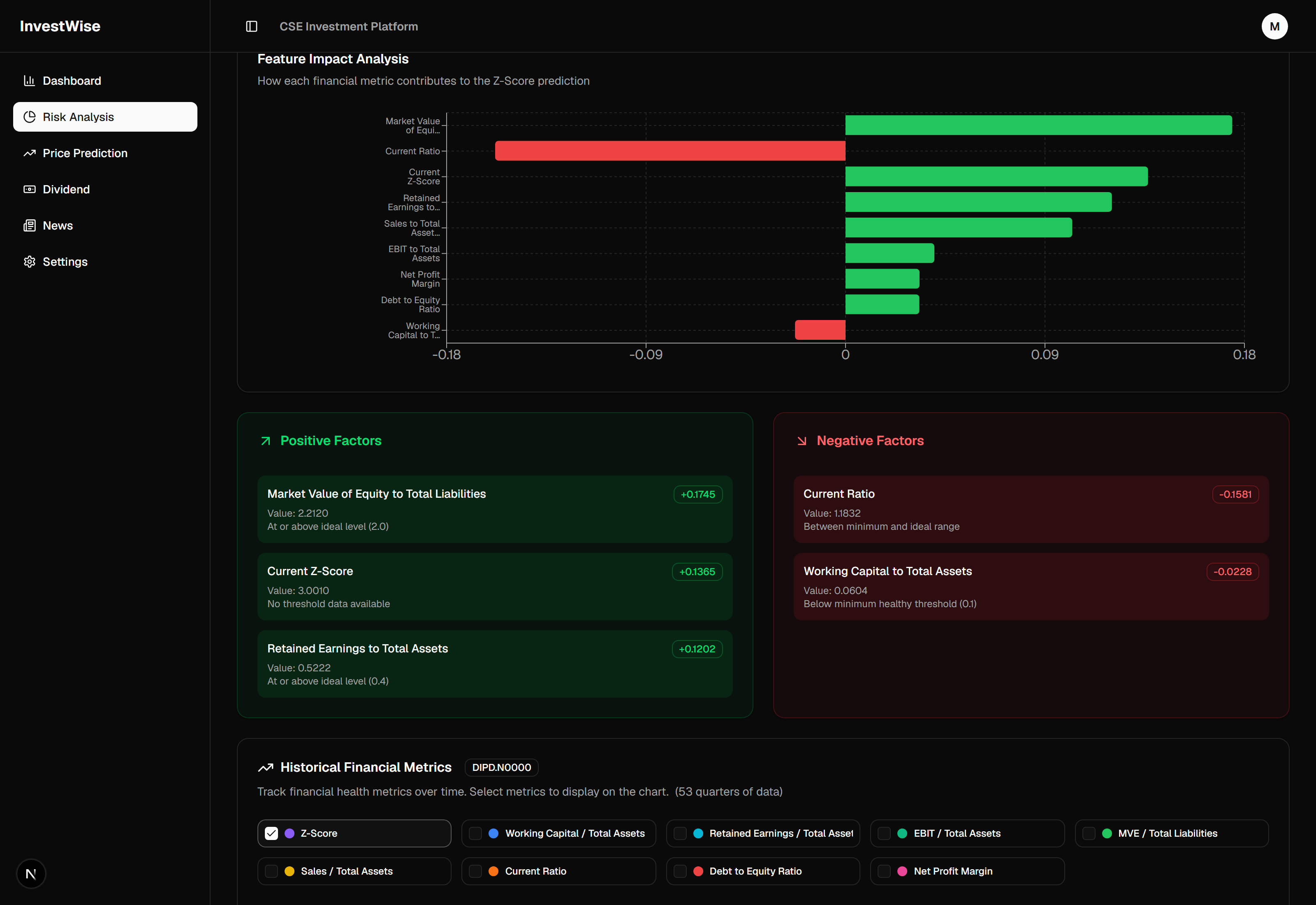
Task: Open the Retained Earnings to Total Assets card
Action: pyautogui.click(x=495, y=664)
